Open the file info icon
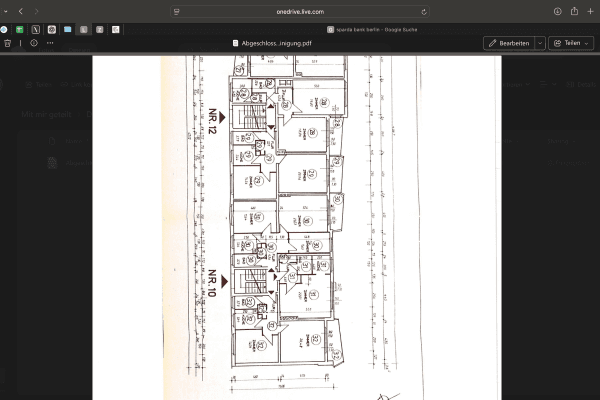 33,43
